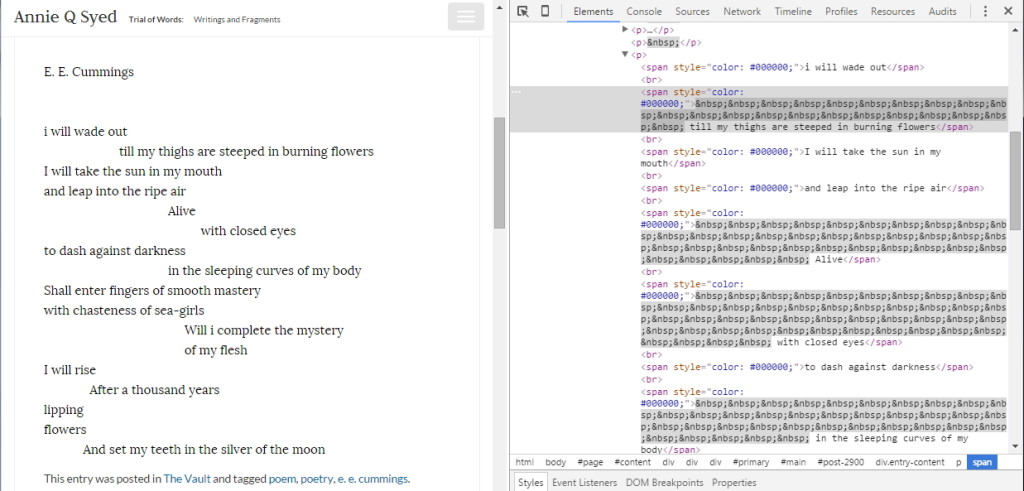Image resolution: width=1024 pixels, height=491 pixels.
Task: Click the Elements panel scrollbar thumb
Action: tap(1015, 180)
